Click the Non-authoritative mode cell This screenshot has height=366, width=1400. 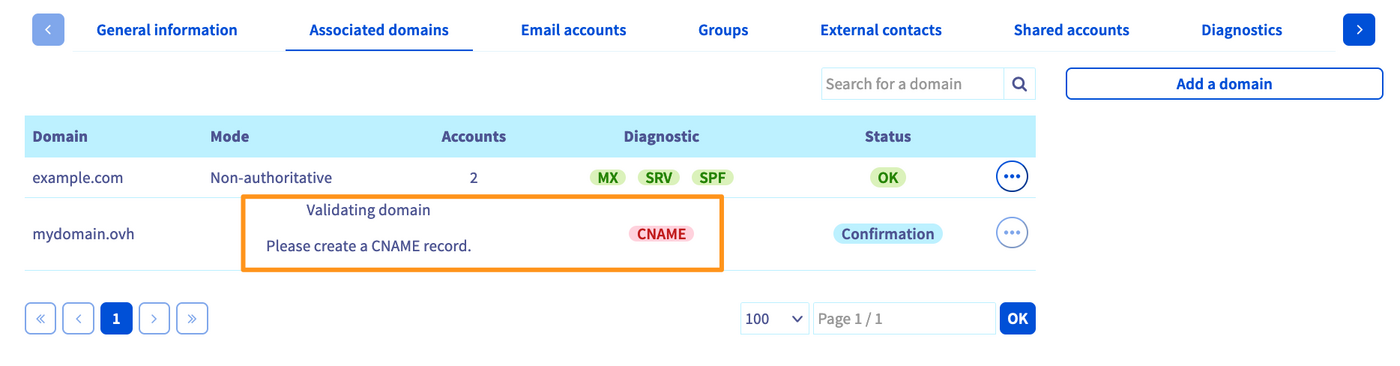271,178
